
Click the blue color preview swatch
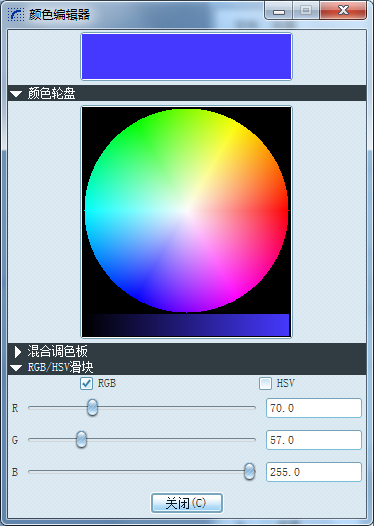(x=186, y=56)
